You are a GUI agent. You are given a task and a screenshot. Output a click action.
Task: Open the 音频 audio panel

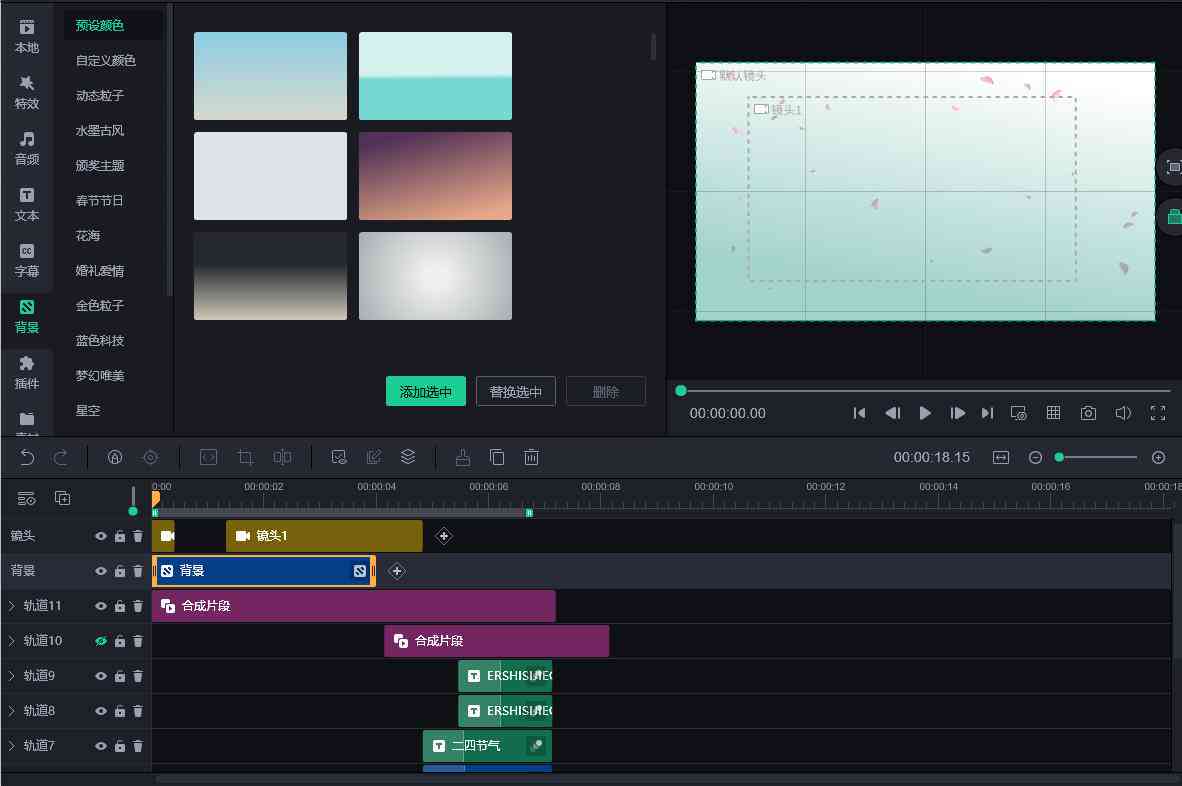pos(26,148)
